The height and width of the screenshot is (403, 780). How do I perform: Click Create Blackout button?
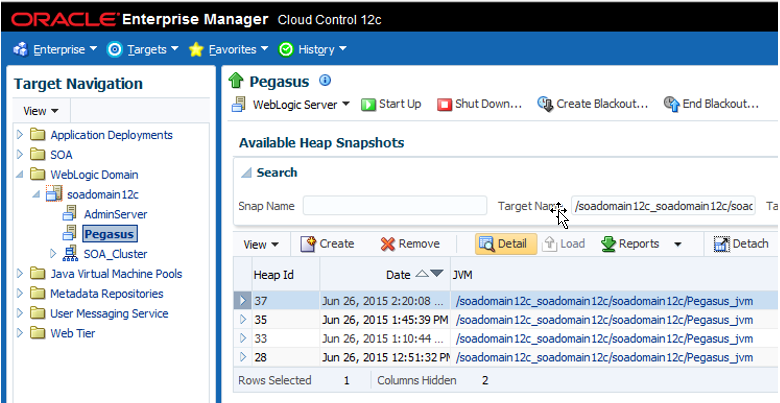592,104
